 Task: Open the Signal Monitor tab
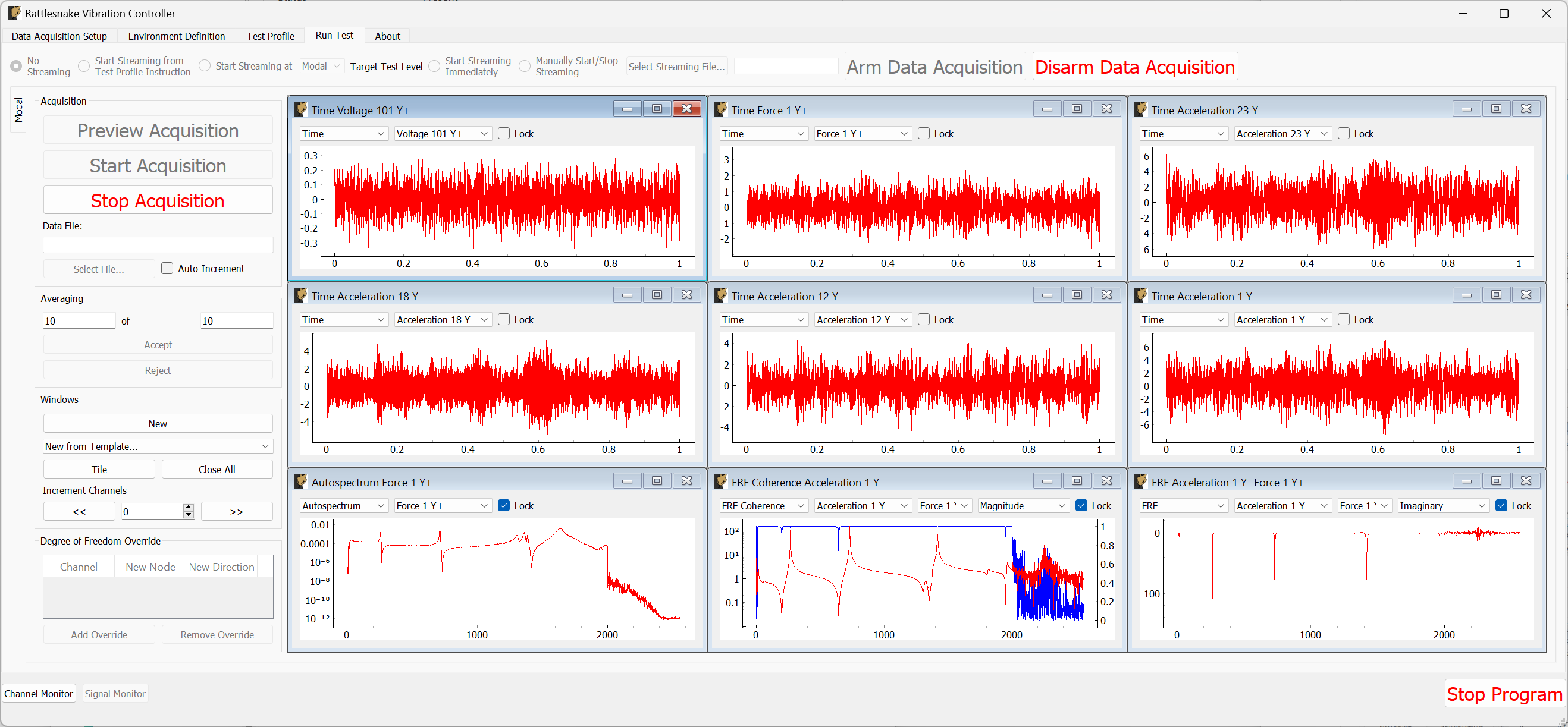click(115, 693)
